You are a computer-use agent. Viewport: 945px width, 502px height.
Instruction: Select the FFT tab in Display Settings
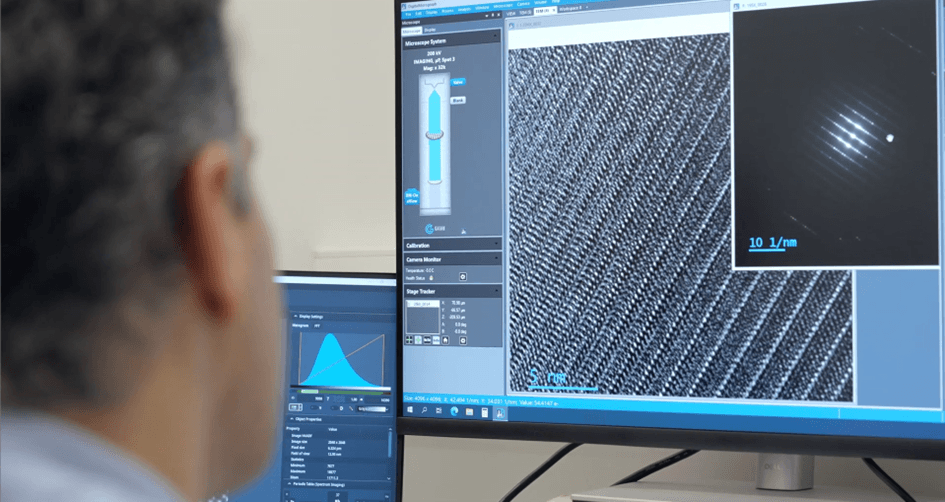[x=317, y=325]
